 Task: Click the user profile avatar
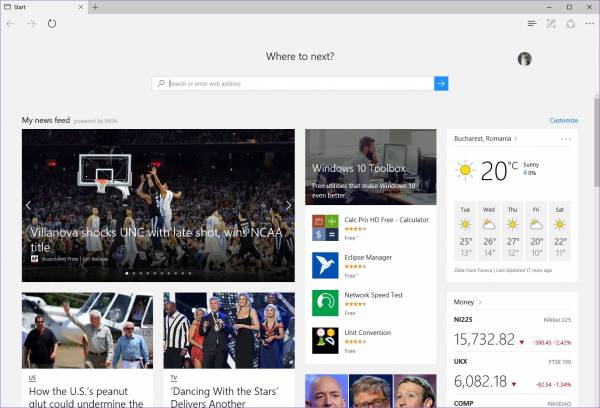tap(525, 59)
